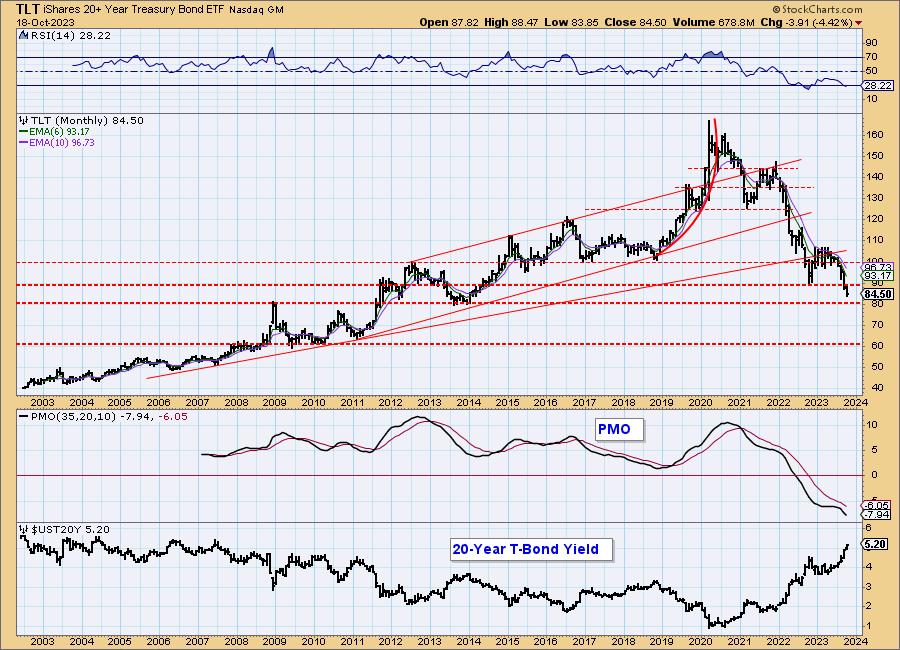
Task: Click the Chg -3.91 (-4.42%) value
Action: pyautogui.click(x=806, y=22)
